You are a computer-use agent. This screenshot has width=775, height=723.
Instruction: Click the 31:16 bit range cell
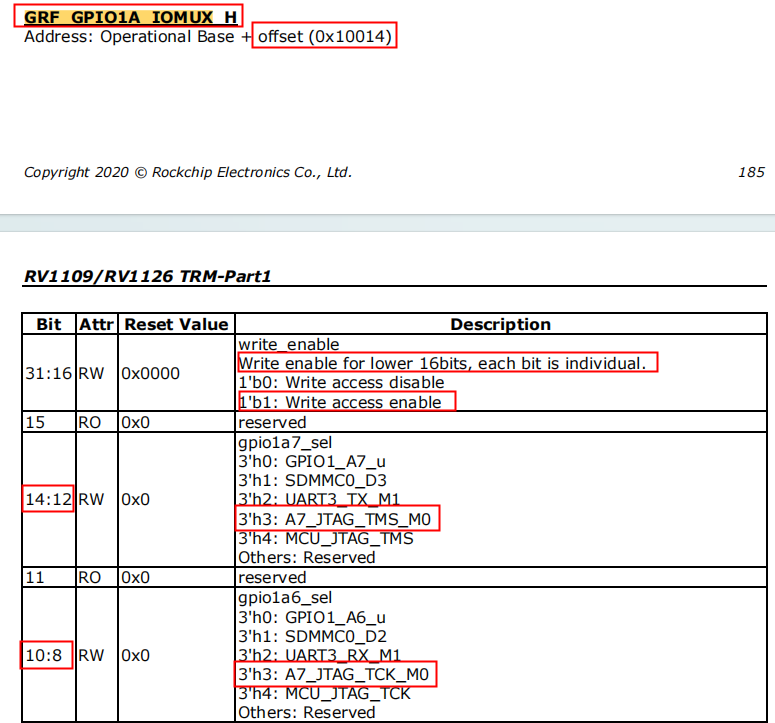click(48, 373)
